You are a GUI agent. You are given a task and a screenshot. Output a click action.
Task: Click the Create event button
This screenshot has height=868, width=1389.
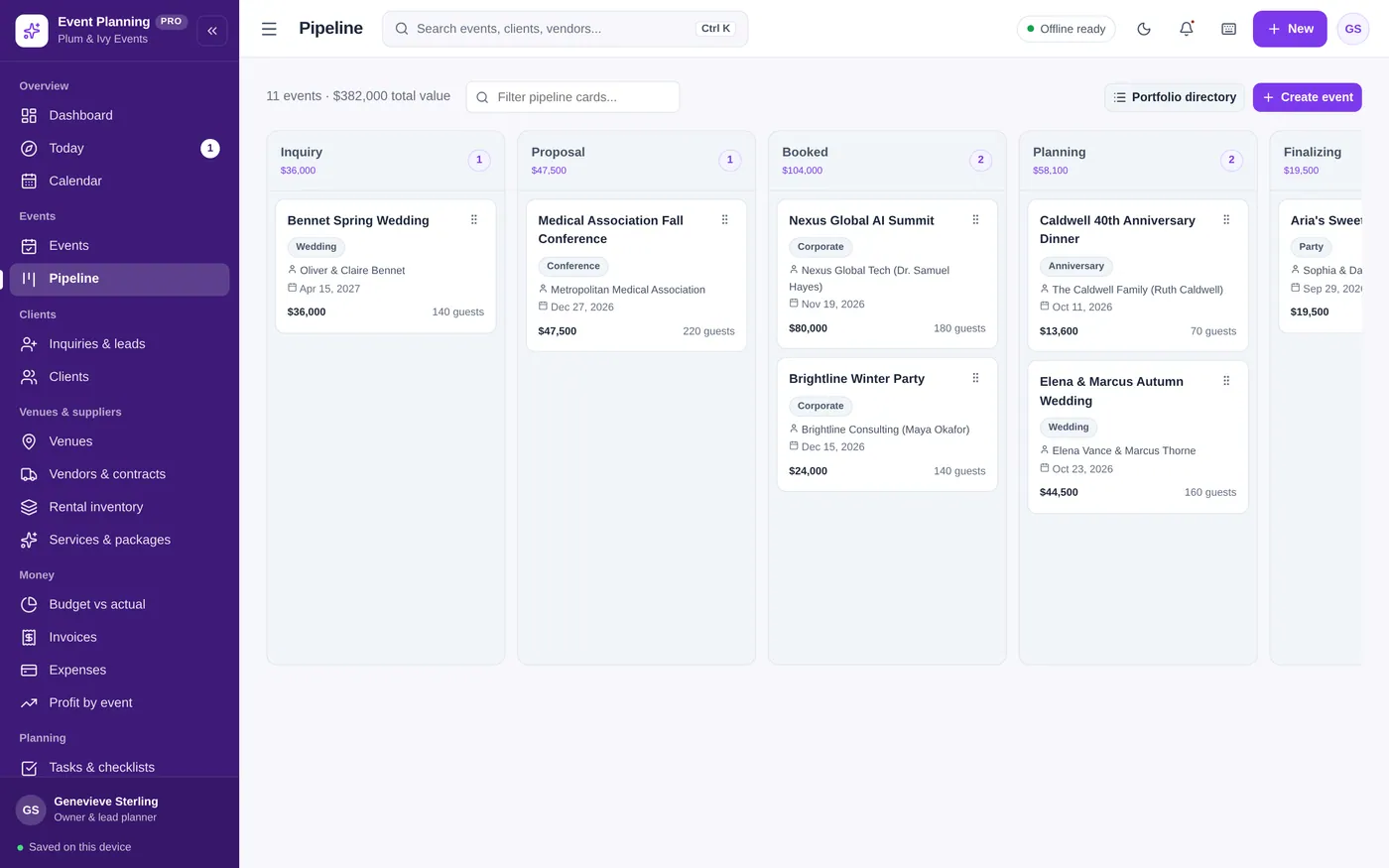pos(1307,97)
